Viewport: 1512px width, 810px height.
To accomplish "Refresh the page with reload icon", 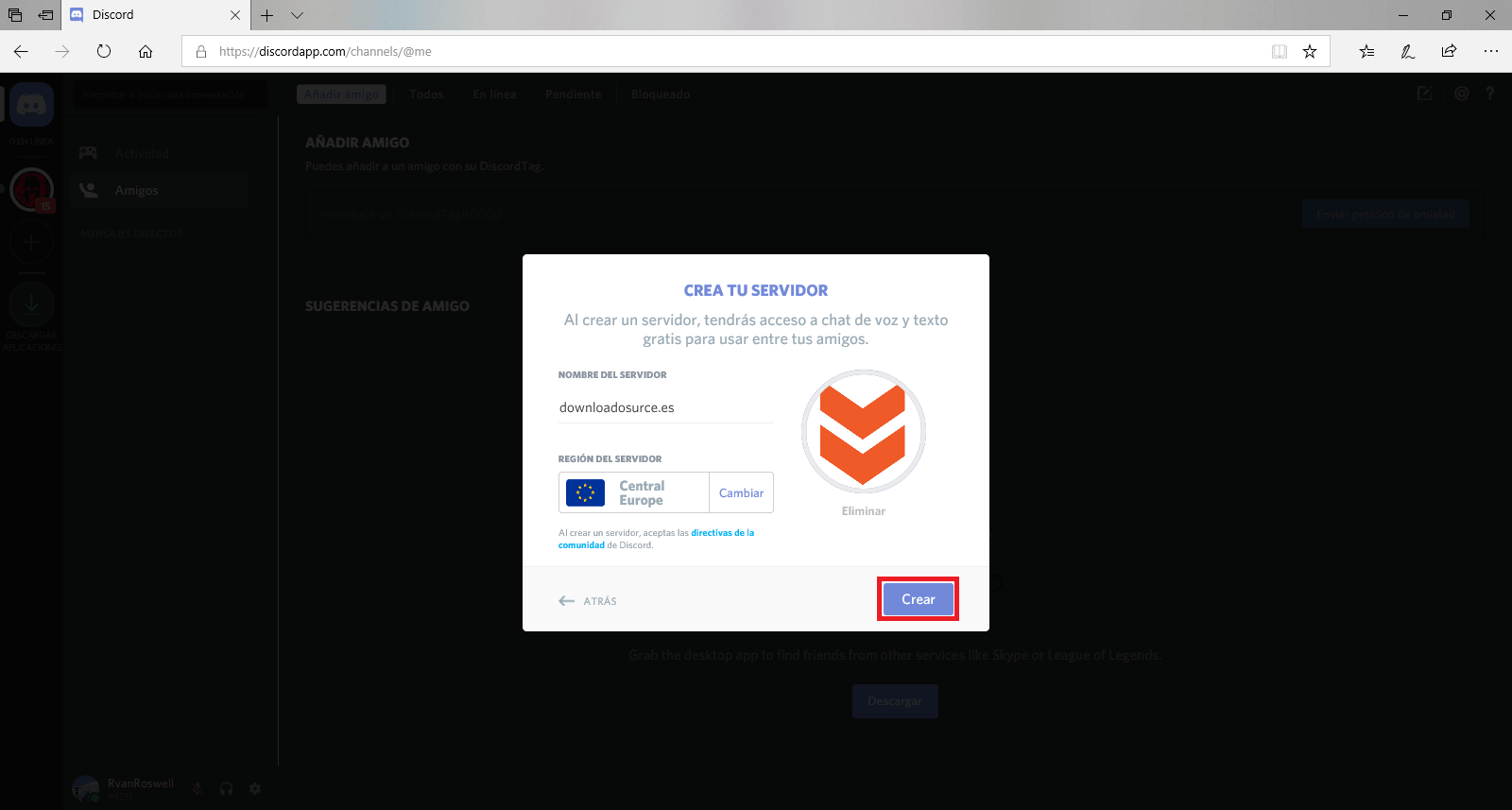I will (x=104, y=51).
